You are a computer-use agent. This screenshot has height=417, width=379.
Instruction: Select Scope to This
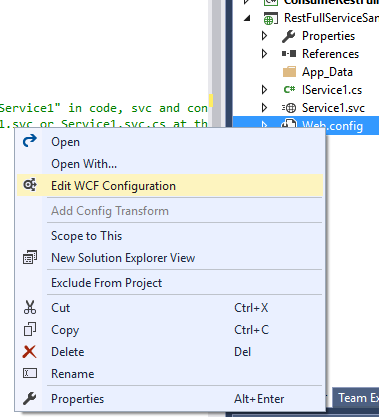click(x=170, y=236)
